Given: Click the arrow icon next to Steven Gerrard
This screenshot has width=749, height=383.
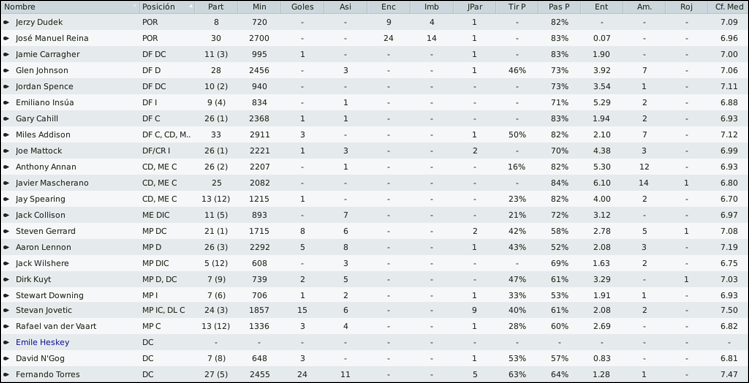Looking at the screenshot, I should point(6,231).
